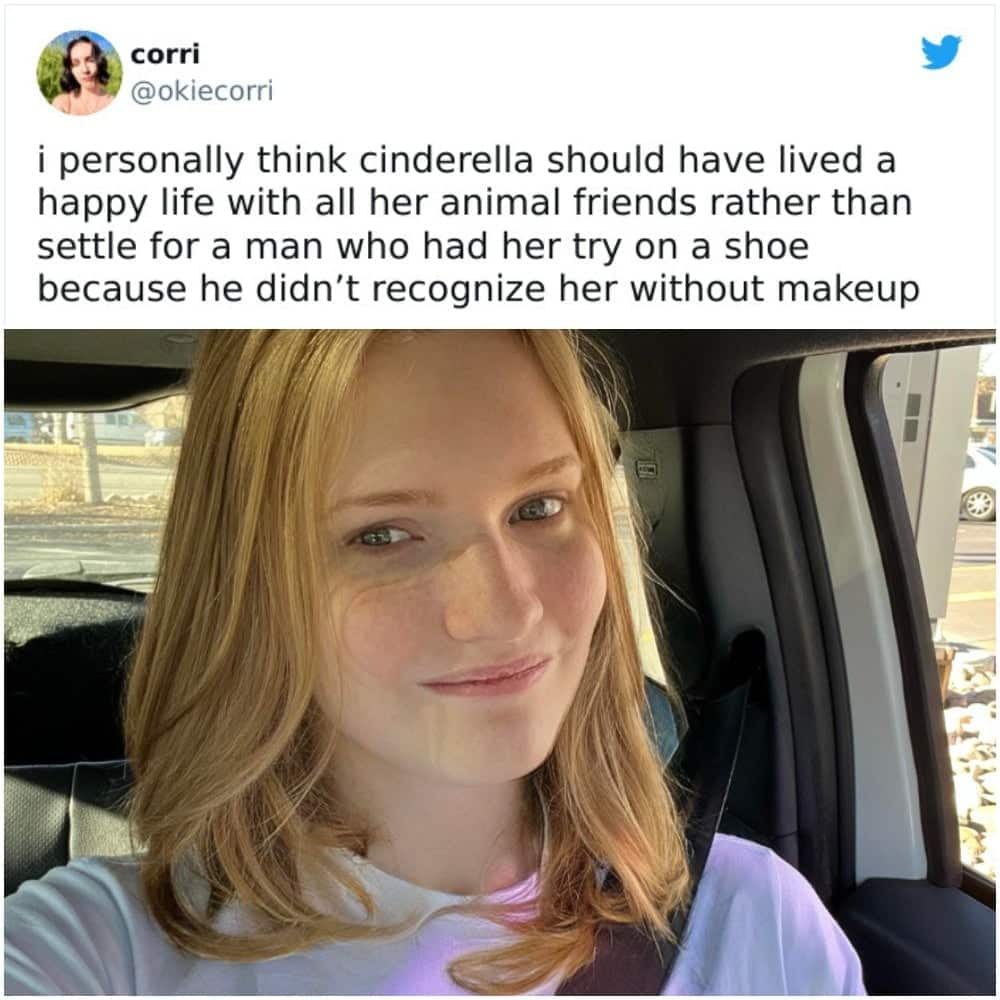1000x1000 pixels.
Task: Click the display name "corri"
Action: [x=165, y=54]
